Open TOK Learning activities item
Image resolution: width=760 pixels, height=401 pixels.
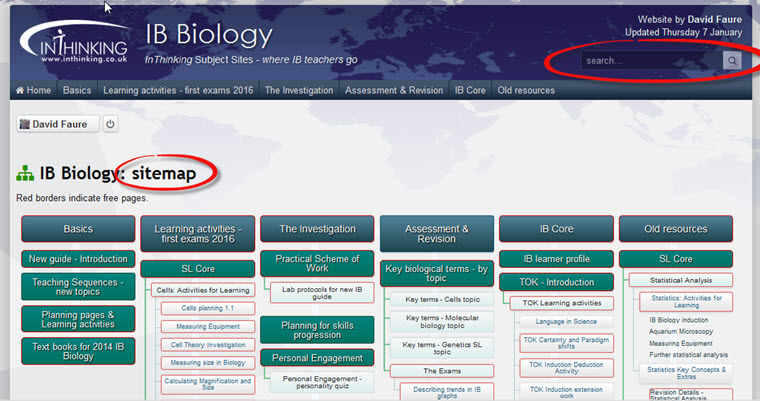point(562,303)
